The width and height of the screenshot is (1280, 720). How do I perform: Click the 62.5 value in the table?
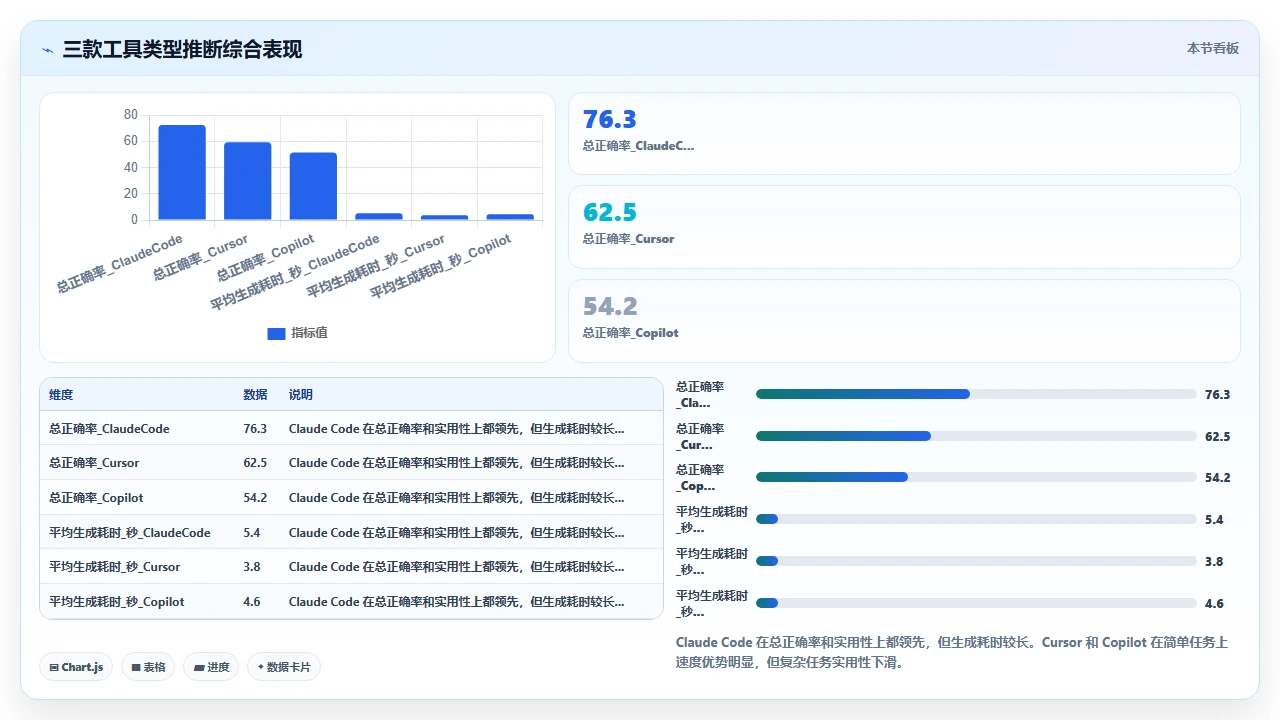coord(255,463)
